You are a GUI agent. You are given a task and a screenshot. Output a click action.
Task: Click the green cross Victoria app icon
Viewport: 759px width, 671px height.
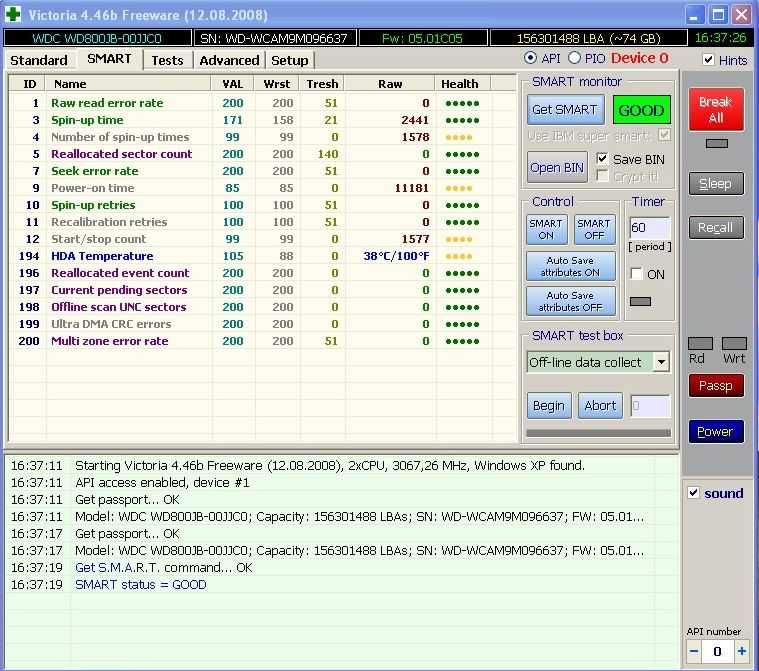pyautogui.click(x=13, y=14)
